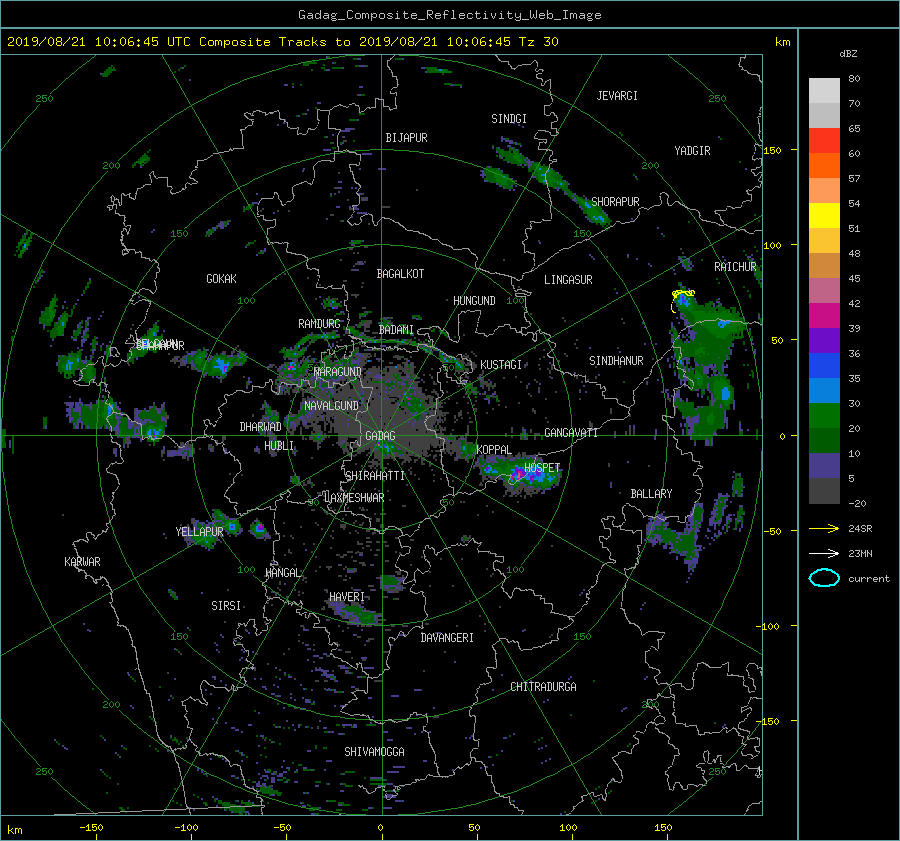Click the yellow storm track marker near Raichur
Image resolution: width=900 pixels, height=841 pixels.
pos(682,299)
